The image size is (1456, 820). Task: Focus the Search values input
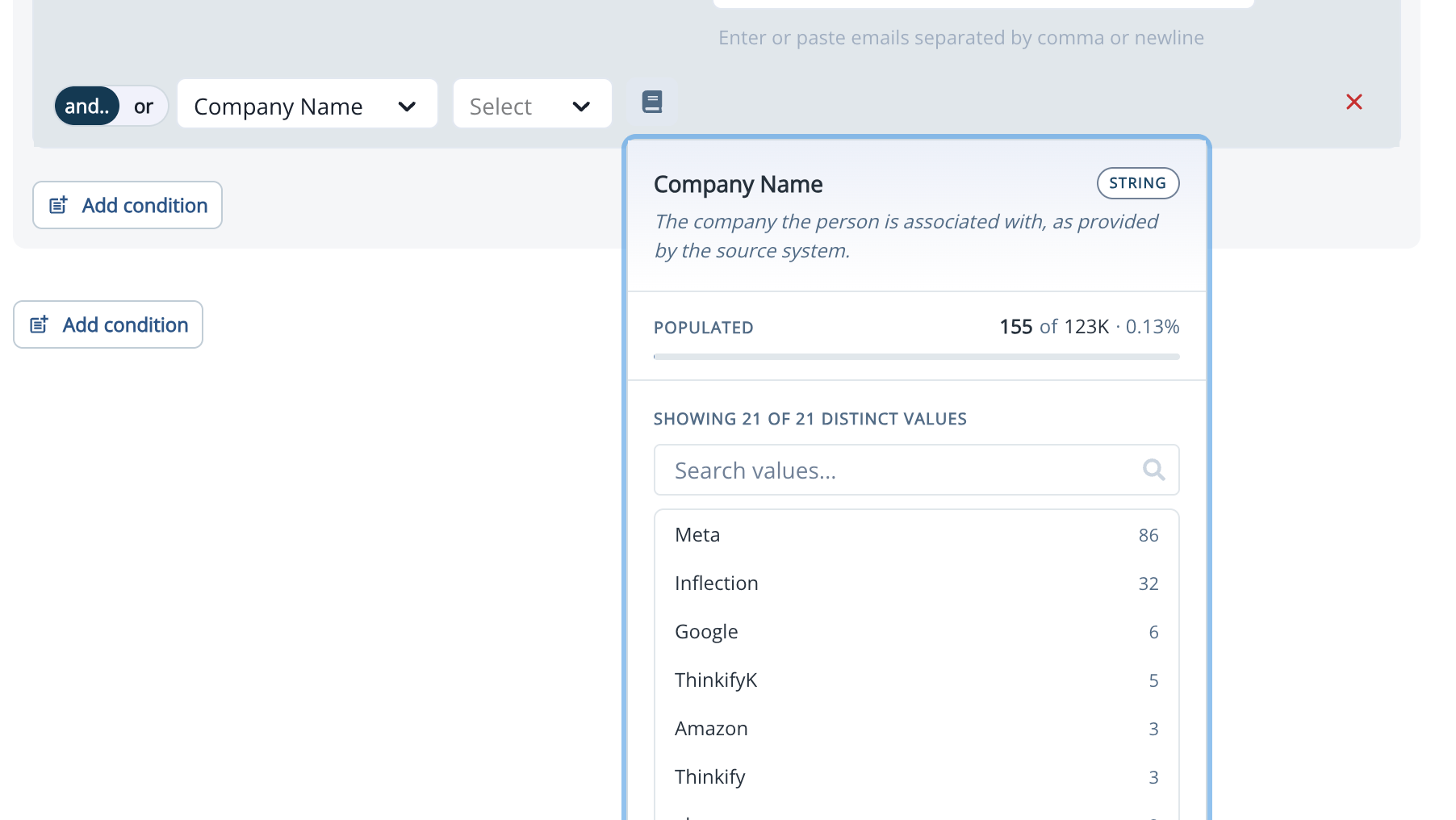(x=916, y=470)
